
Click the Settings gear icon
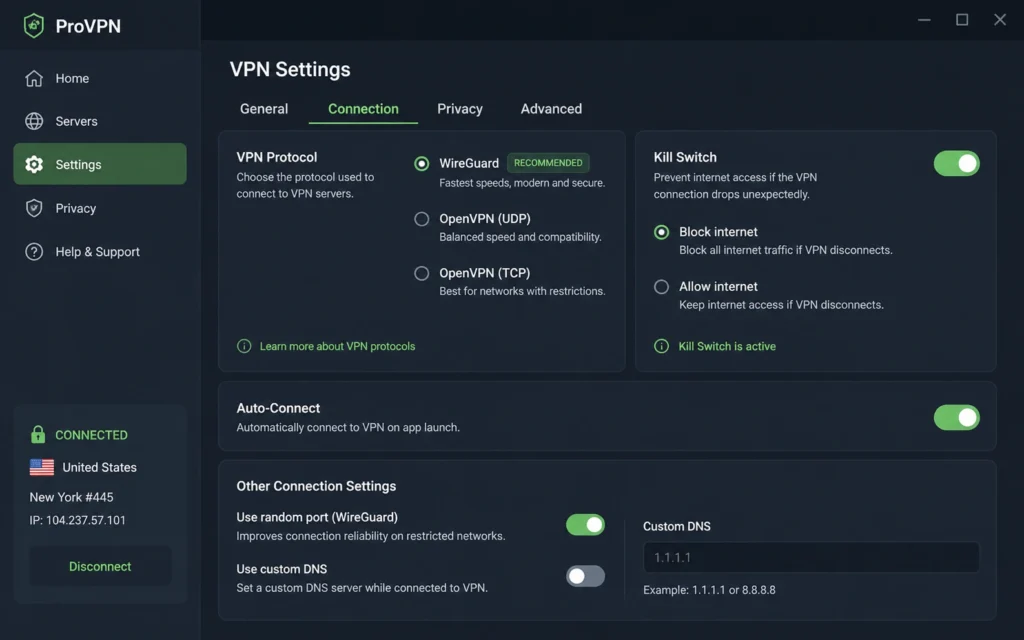click(x=34, y=165)
